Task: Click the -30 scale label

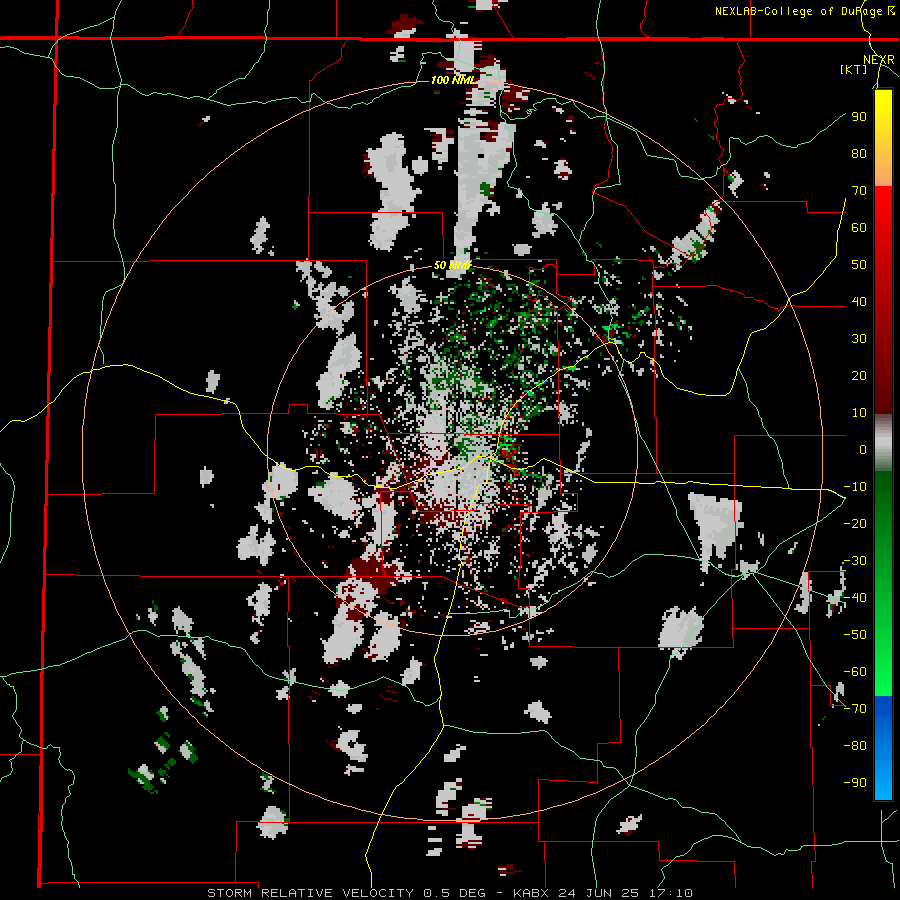Action: 855,561
